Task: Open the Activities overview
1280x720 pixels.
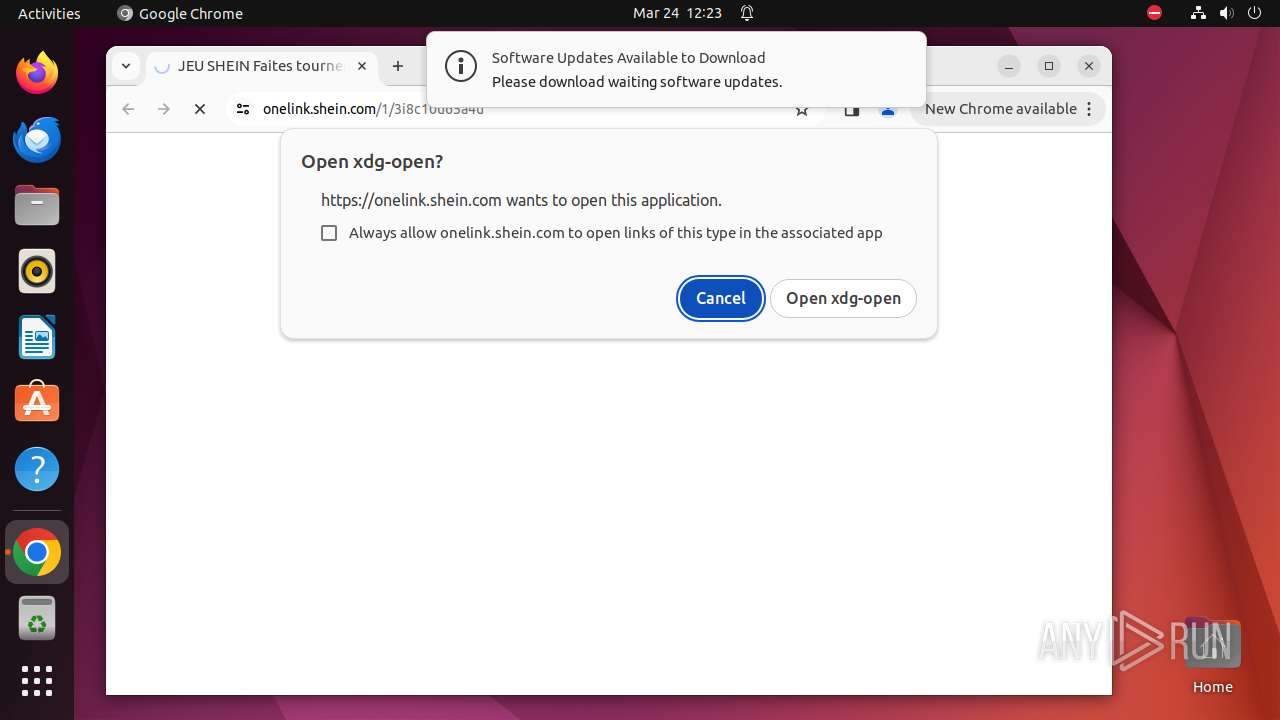Action: point(49,13)
